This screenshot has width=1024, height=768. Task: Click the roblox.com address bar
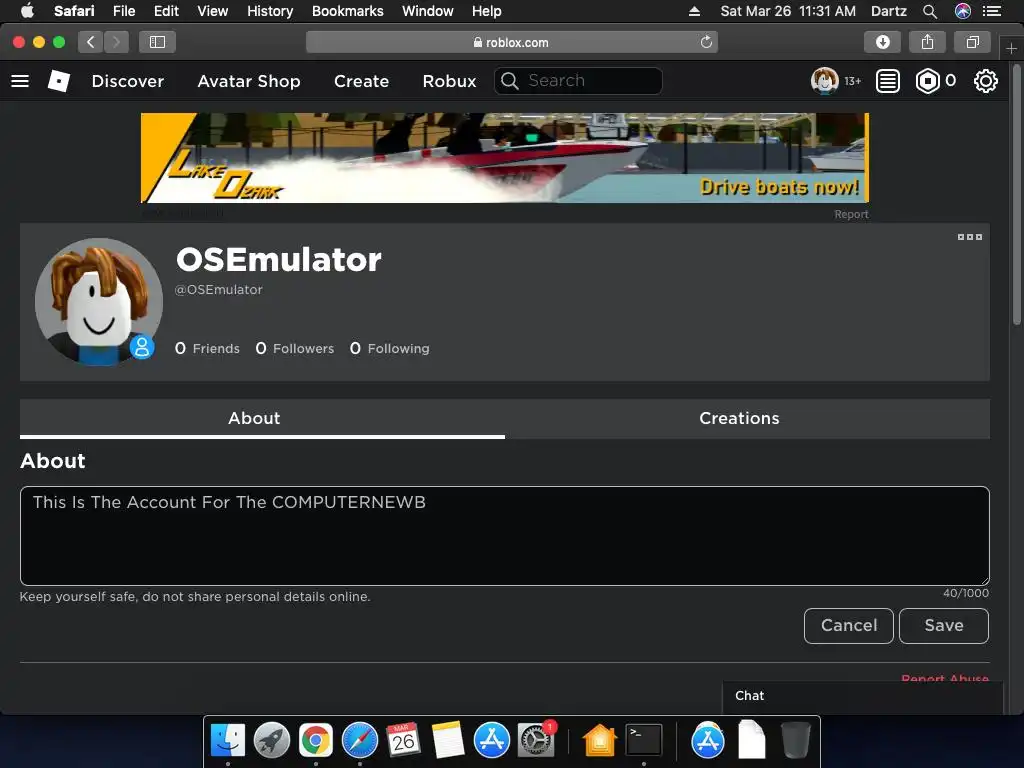[511, 42]
